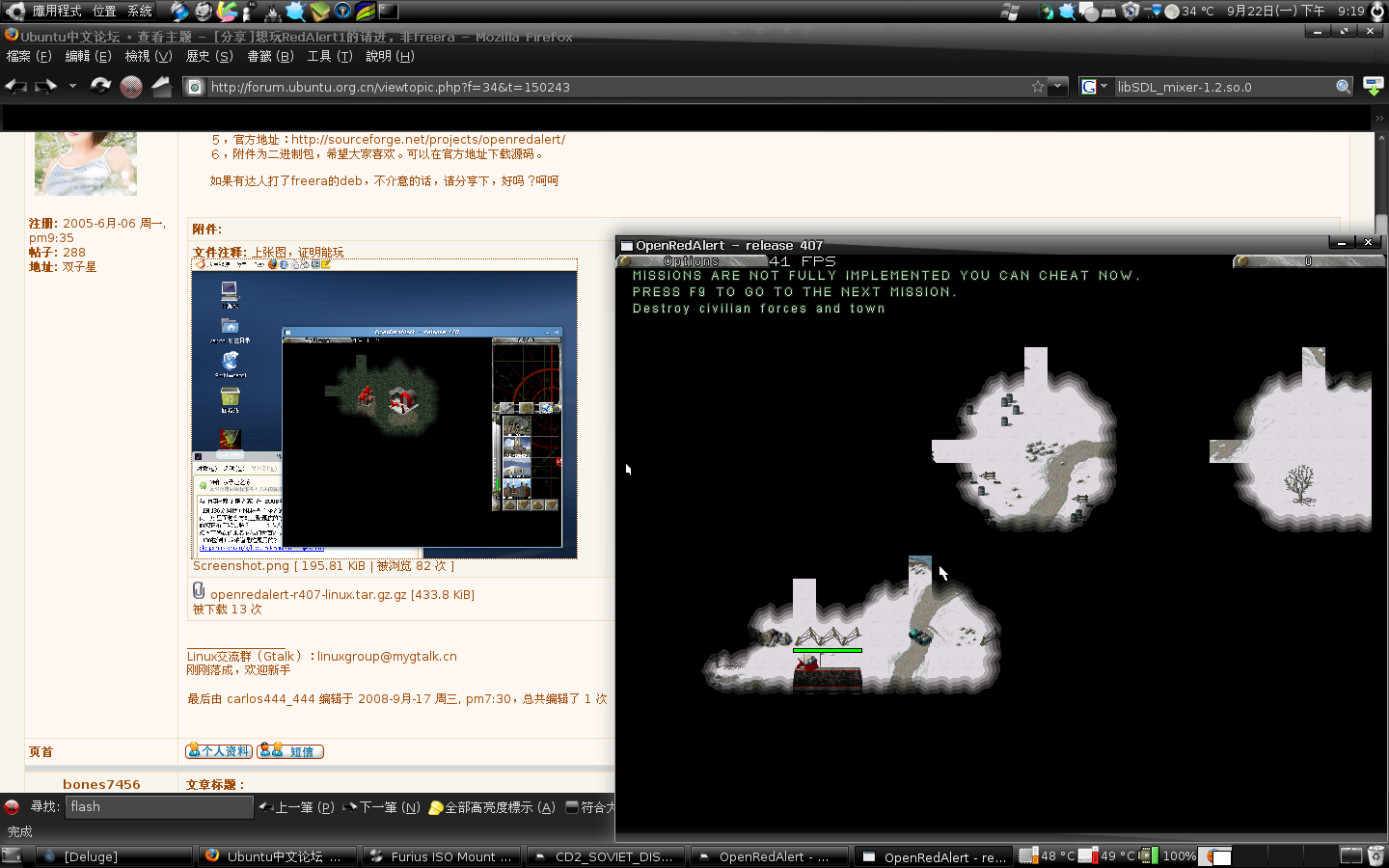Close the find bar with red icon
The image size is (1389, 868).
tap(12, 807)
